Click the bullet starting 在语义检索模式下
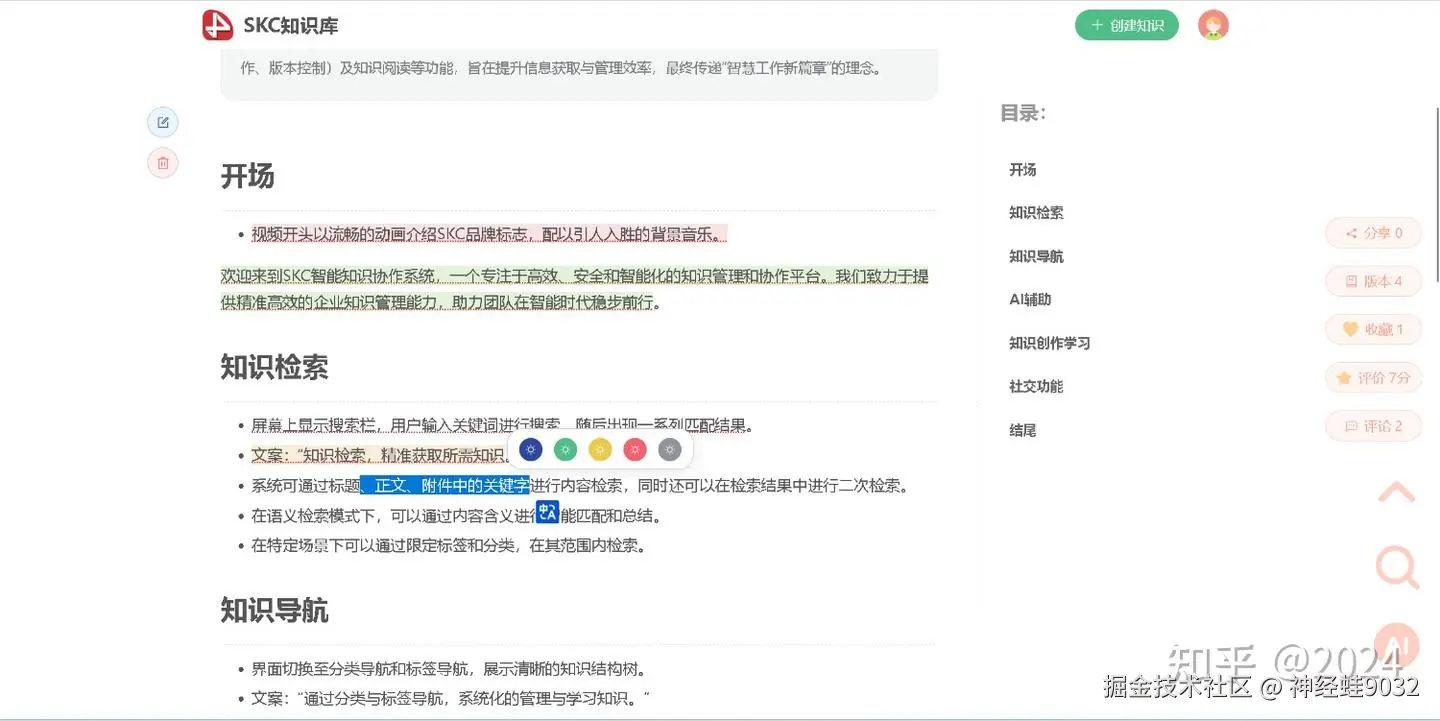 coord(456,516)
